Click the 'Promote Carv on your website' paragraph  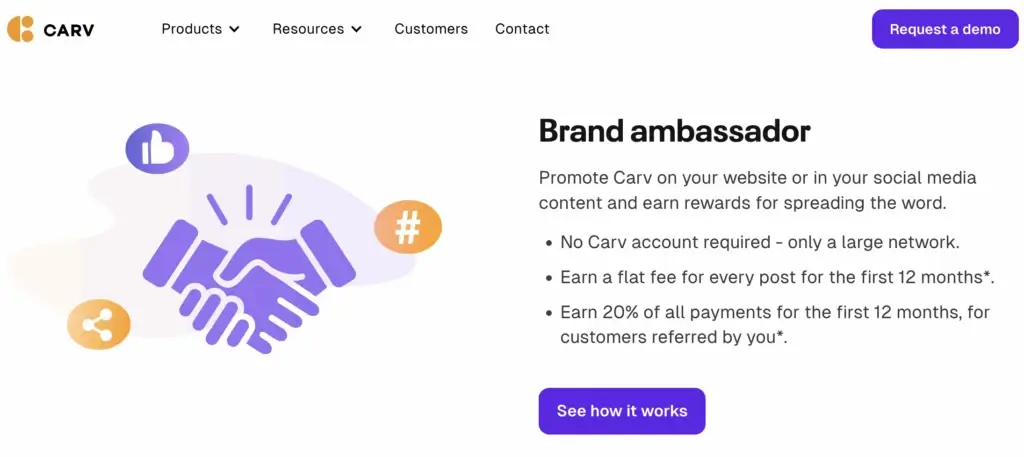[757, 190]
